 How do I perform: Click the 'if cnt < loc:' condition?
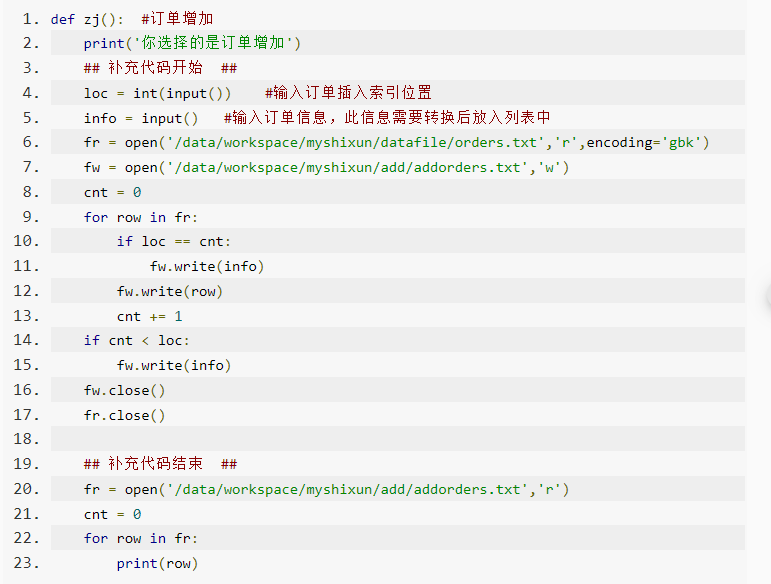tap(137, 340)
